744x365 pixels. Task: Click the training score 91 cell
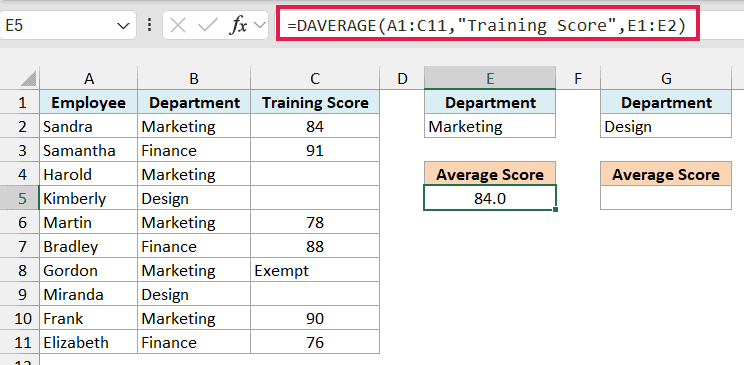click(315, 150)
